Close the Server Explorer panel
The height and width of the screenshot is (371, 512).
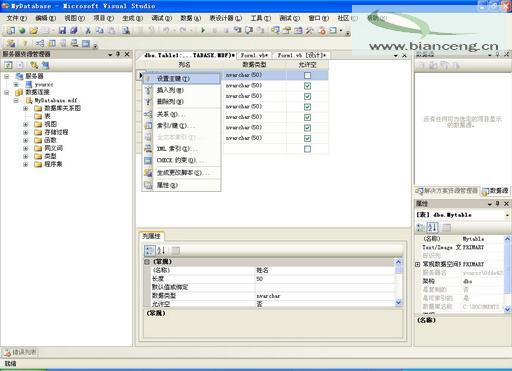click(x=127, y=54)
